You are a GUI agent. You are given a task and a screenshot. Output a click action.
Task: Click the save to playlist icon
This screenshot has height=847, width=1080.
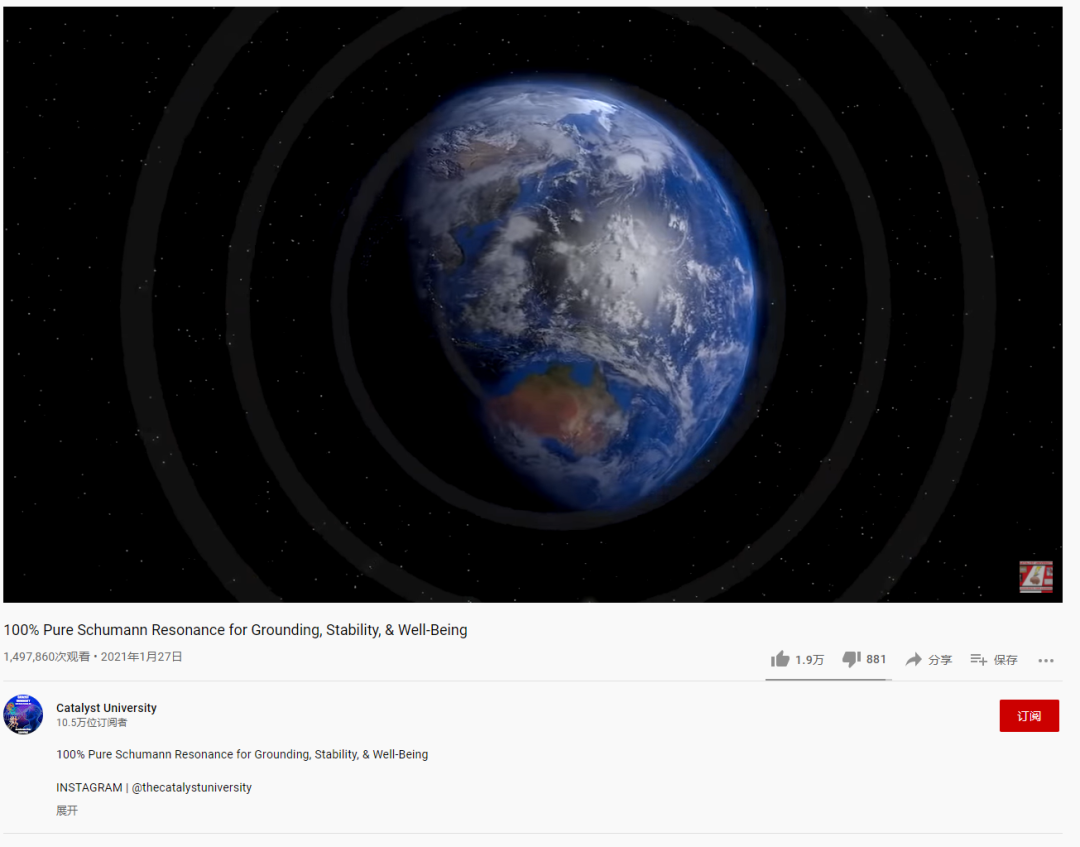(978, 660)
